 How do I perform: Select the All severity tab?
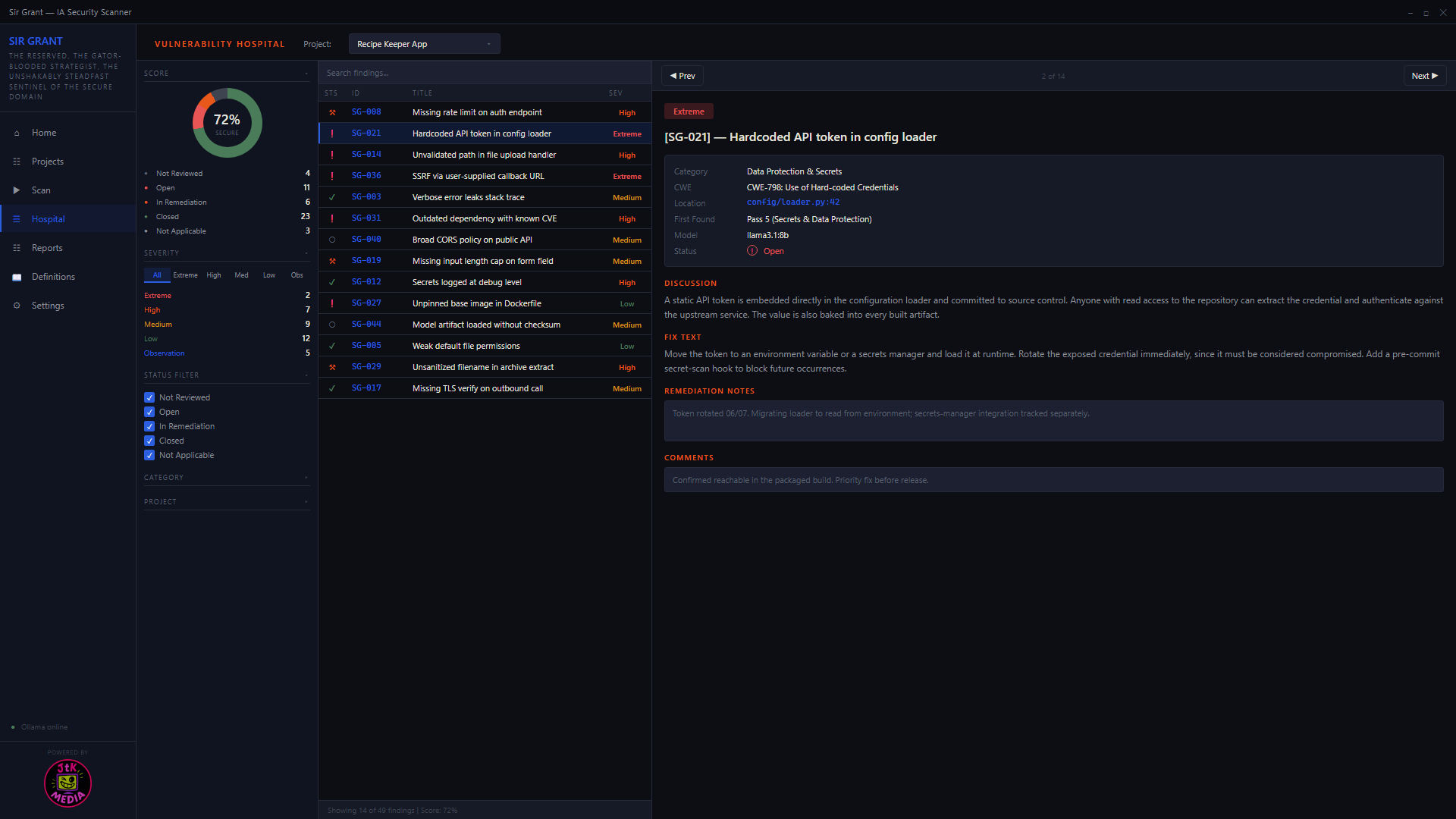157,275
